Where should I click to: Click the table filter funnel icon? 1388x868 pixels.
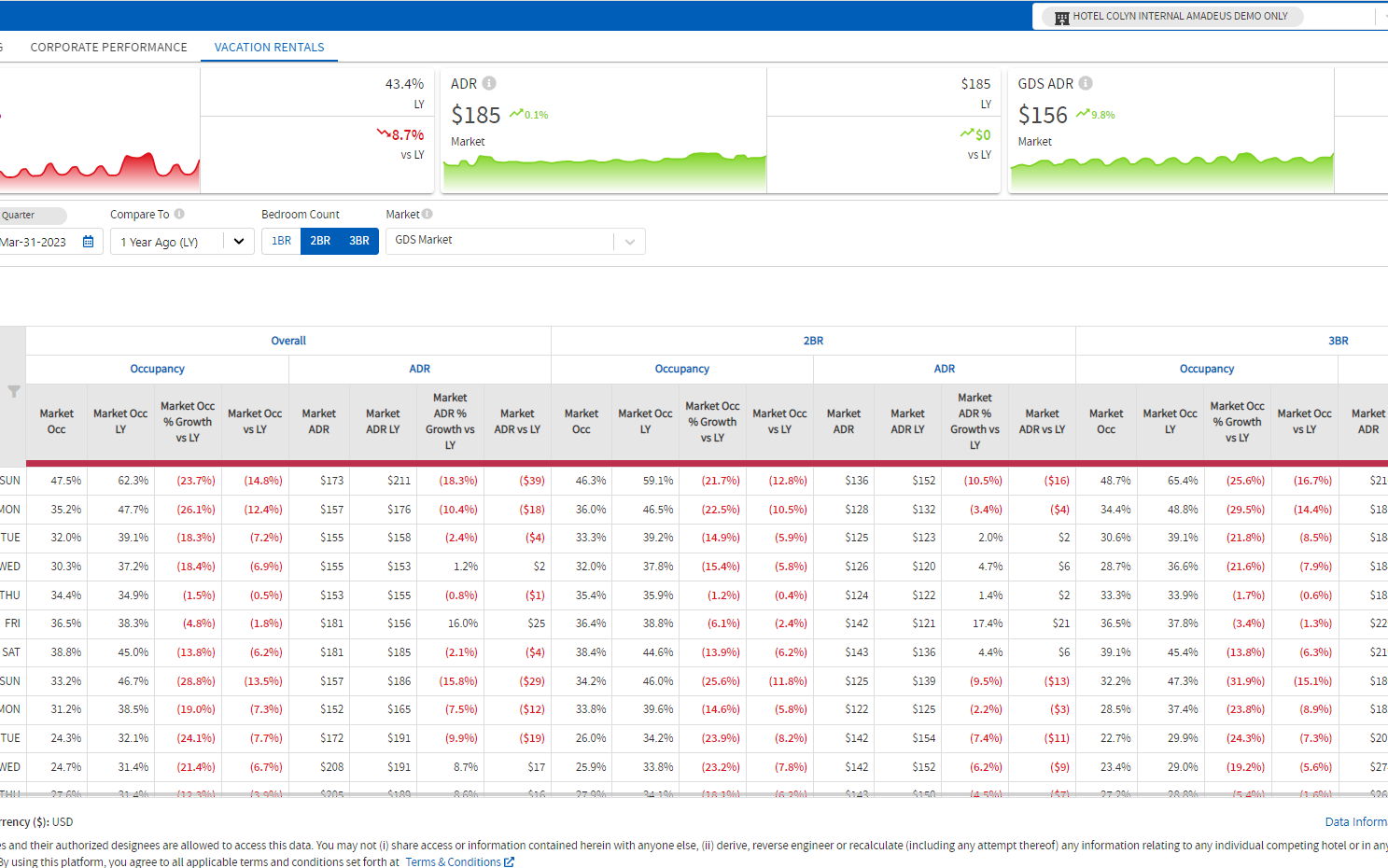click(14, 392)
